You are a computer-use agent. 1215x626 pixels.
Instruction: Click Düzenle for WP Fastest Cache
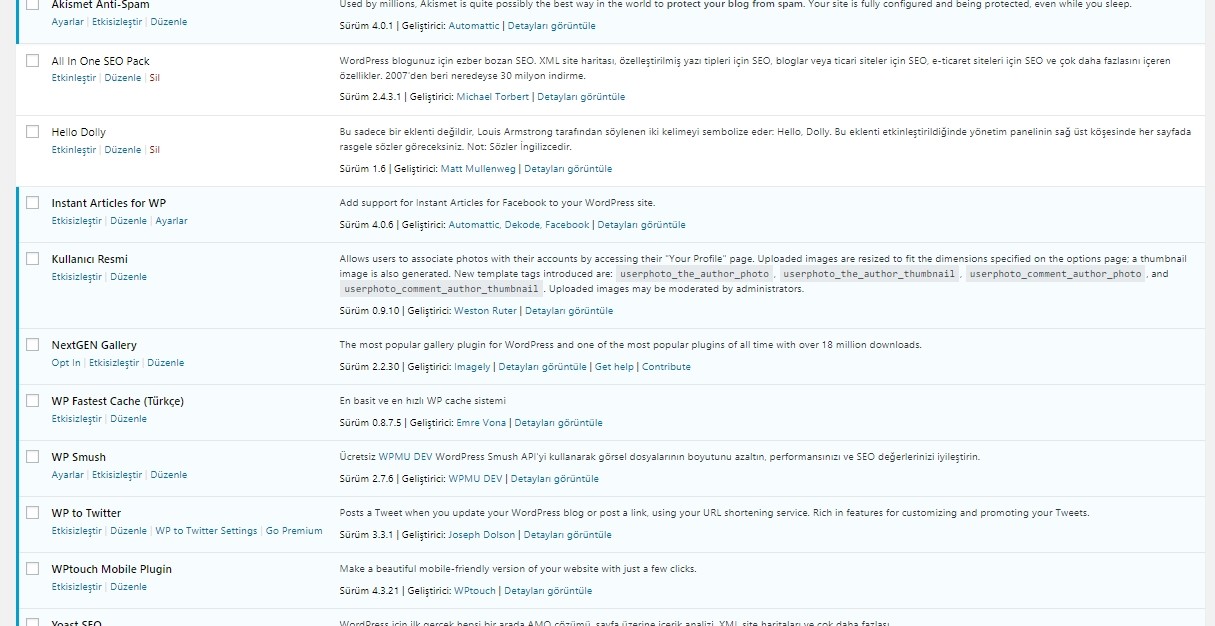pos(129,419)
